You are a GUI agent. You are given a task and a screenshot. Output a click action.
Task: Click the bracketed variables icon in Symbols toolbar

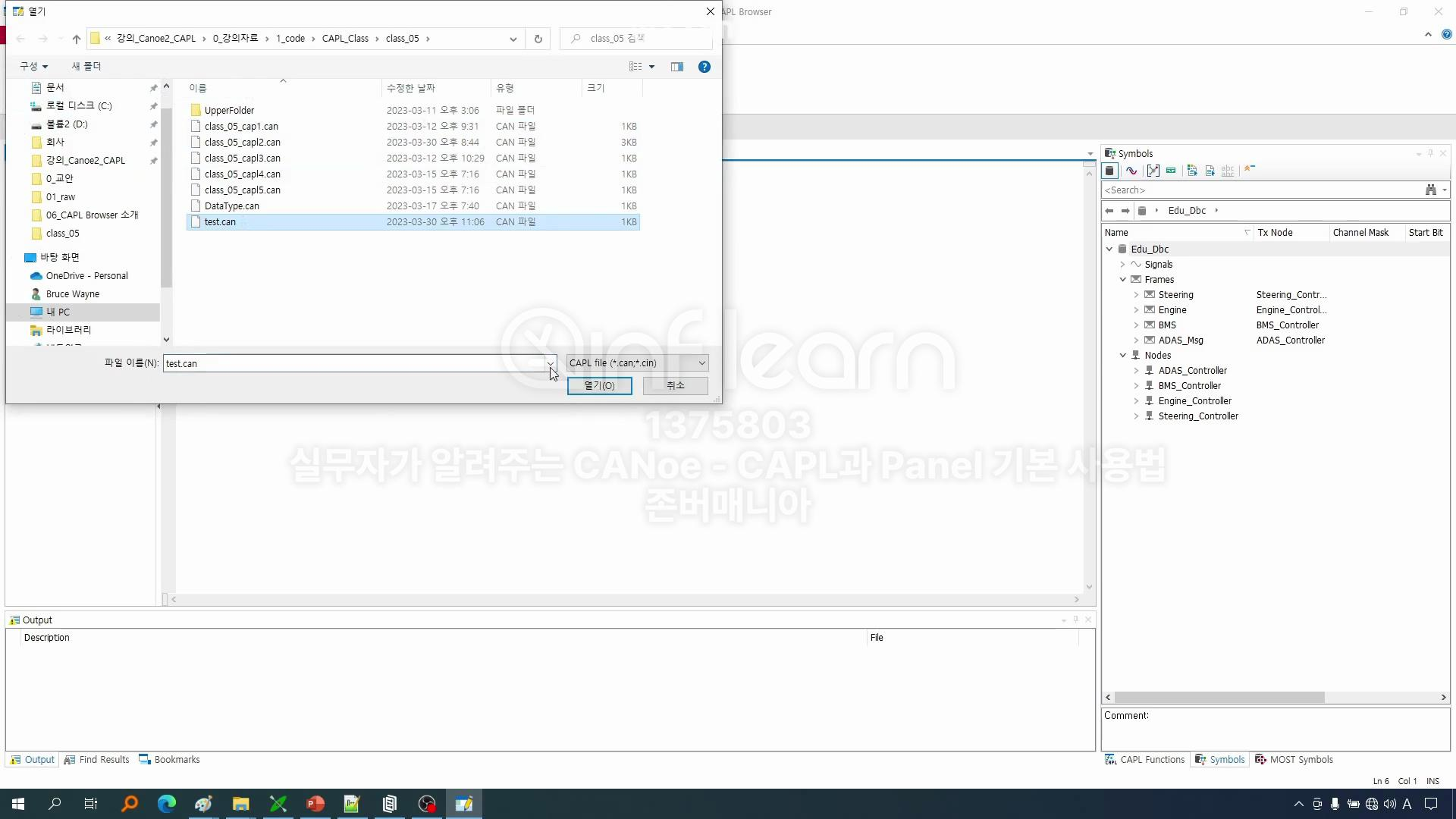(1153, 171)
